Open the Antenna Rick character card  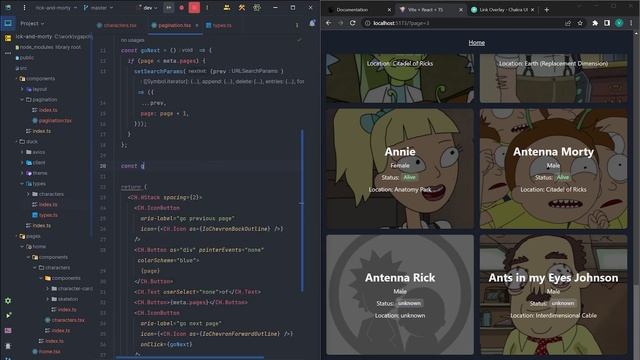click(400, 294)
